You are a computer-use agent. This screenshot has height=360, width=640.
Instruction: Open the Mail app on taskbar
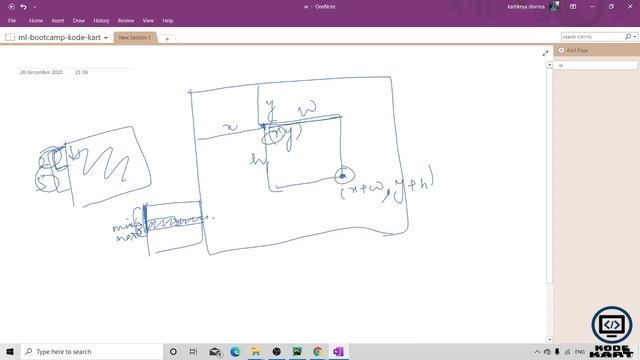215,351
